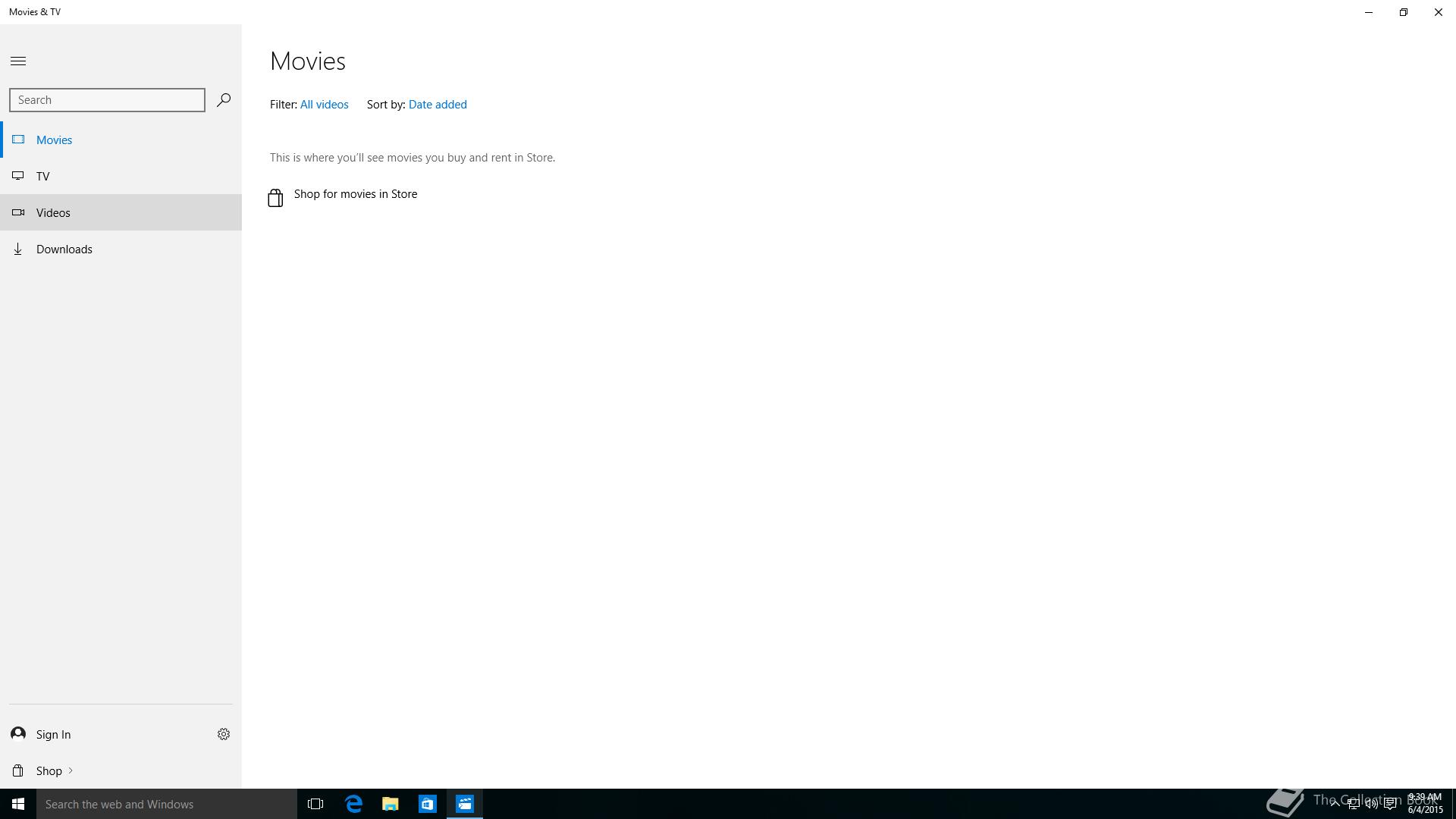The width and height of the screenshot is (1456, 819).
Task: Open the Windows Start menu
Action: (18, 804)
